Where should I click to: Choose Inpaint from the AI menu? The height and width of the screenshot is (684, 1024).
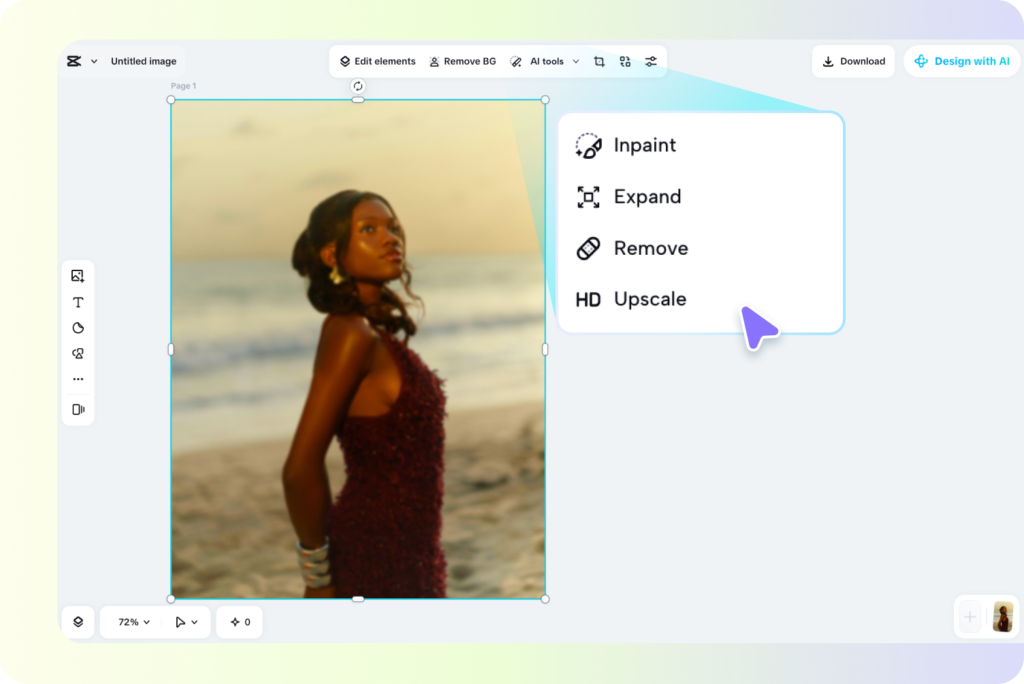click(644, 145)
